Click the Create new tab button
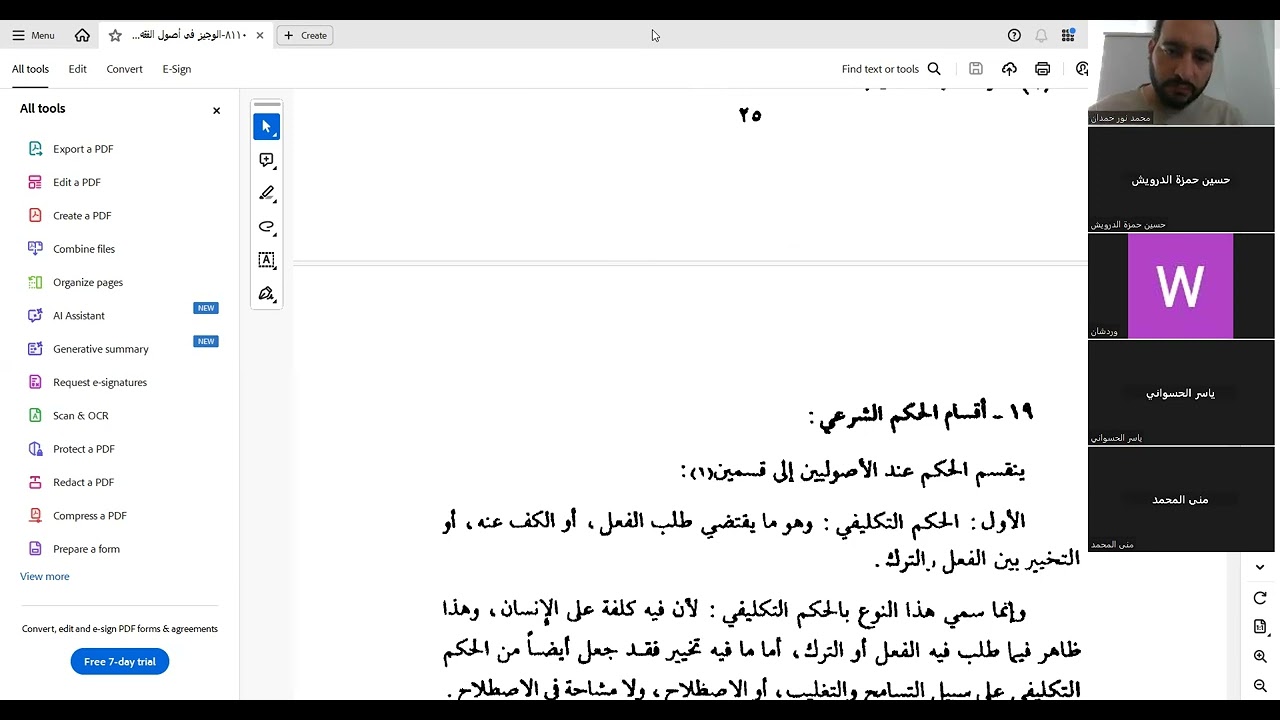 tap(305, 35)
